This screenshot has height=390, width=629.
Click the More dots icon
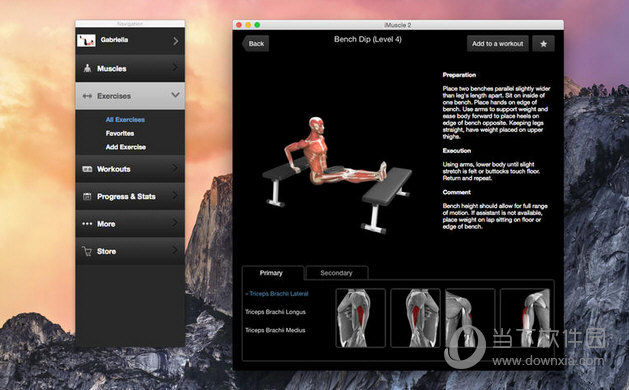pos(87,224)
